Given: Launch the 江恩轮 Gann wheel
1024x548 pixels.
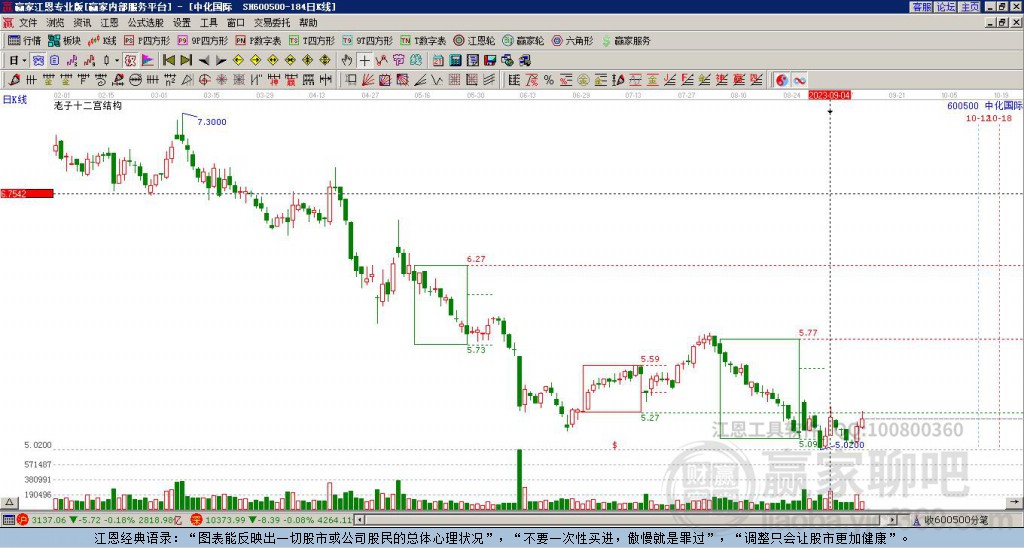Looking at the screenshot, I should (475, 40).
